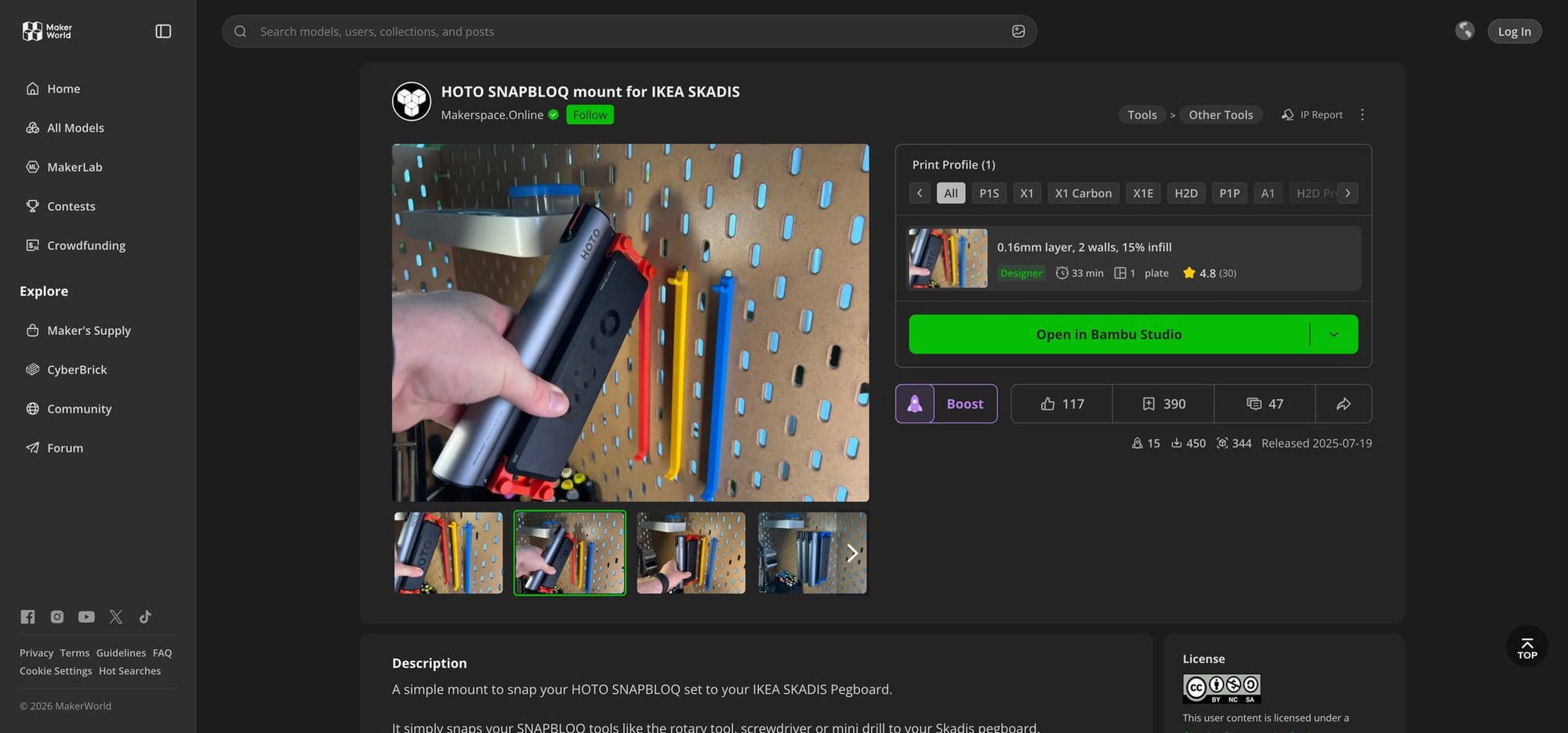1568x733 pixels.
Task: Open Privacy link in footer
Action: pos(36,653)
